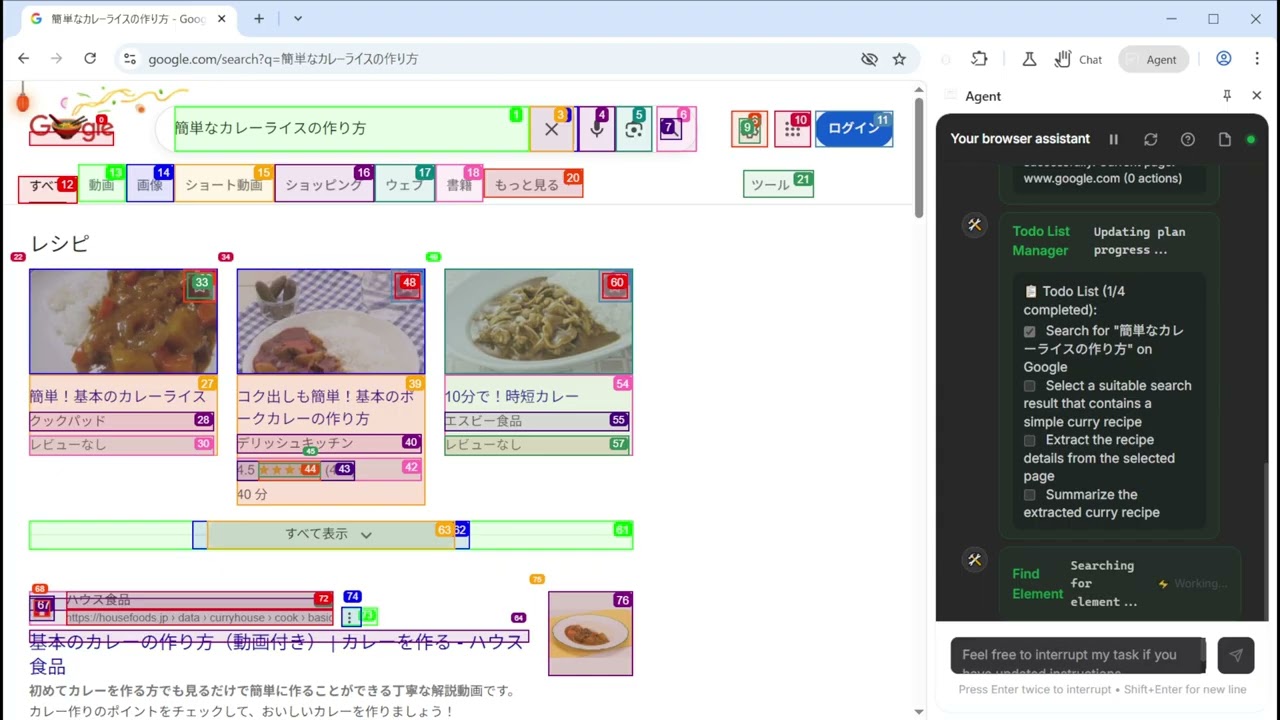Screen dimensions: 1280x720
Task: Click the Google doodle logo
Action: point(71,126)
